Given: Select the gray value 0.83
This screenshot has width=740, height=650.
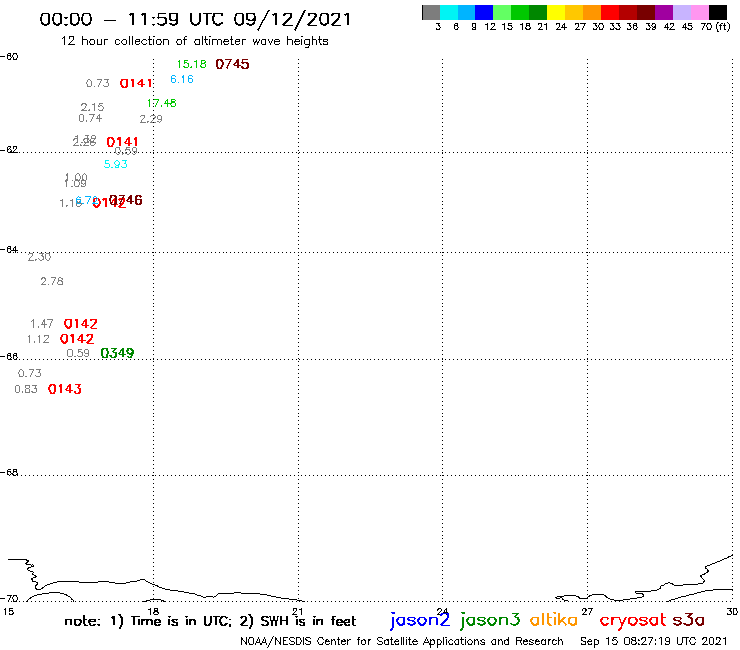Looking at the screenshot, I should [26, 389].
